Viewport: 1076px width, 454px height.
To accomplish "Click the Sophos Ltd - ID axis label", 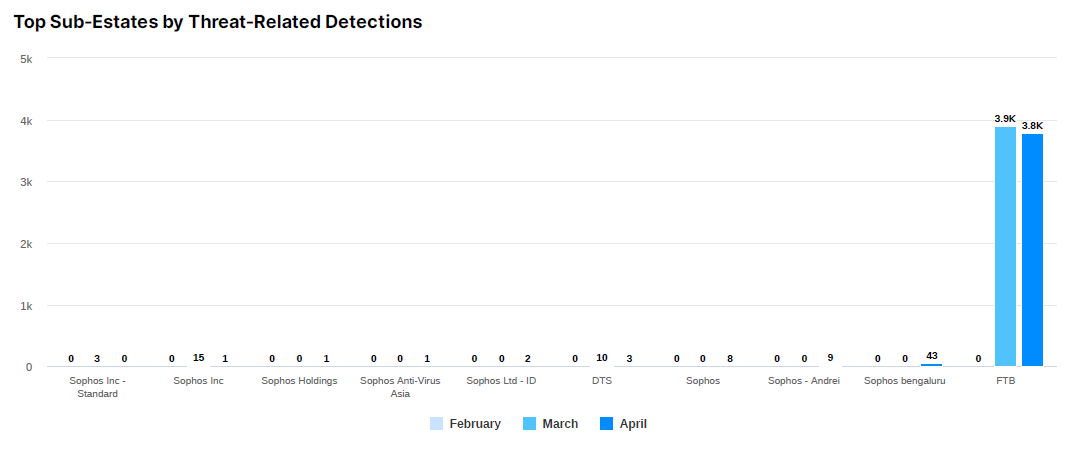I will pos(501,381).
